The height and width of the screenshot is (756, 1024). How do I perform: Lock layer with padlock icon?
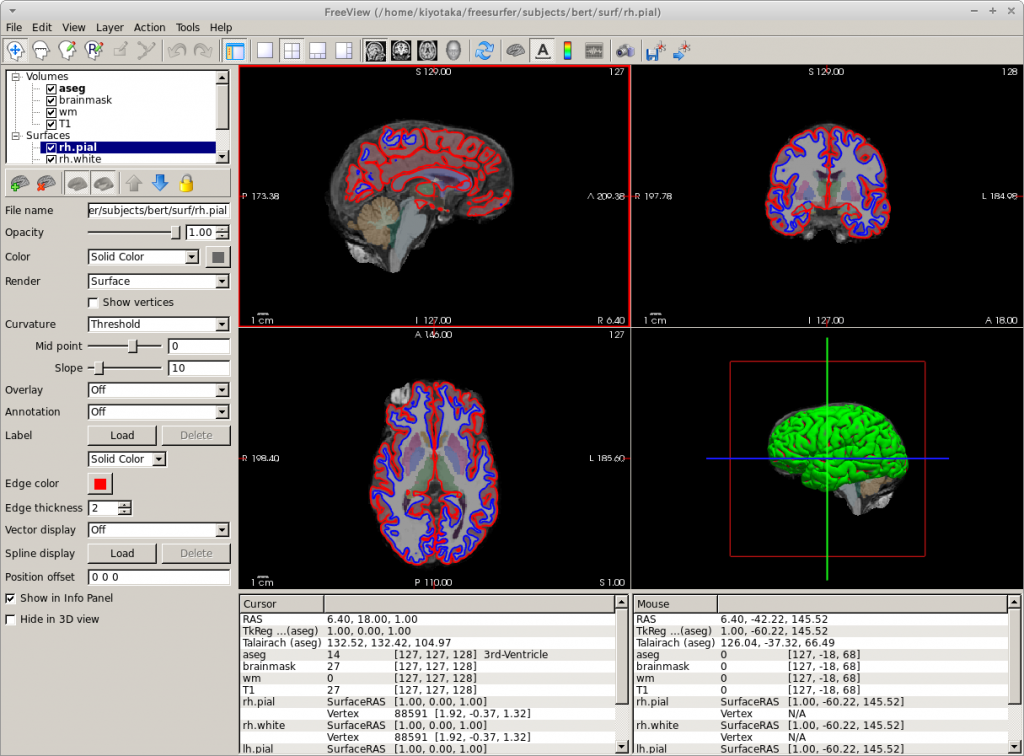click(186, 183)
